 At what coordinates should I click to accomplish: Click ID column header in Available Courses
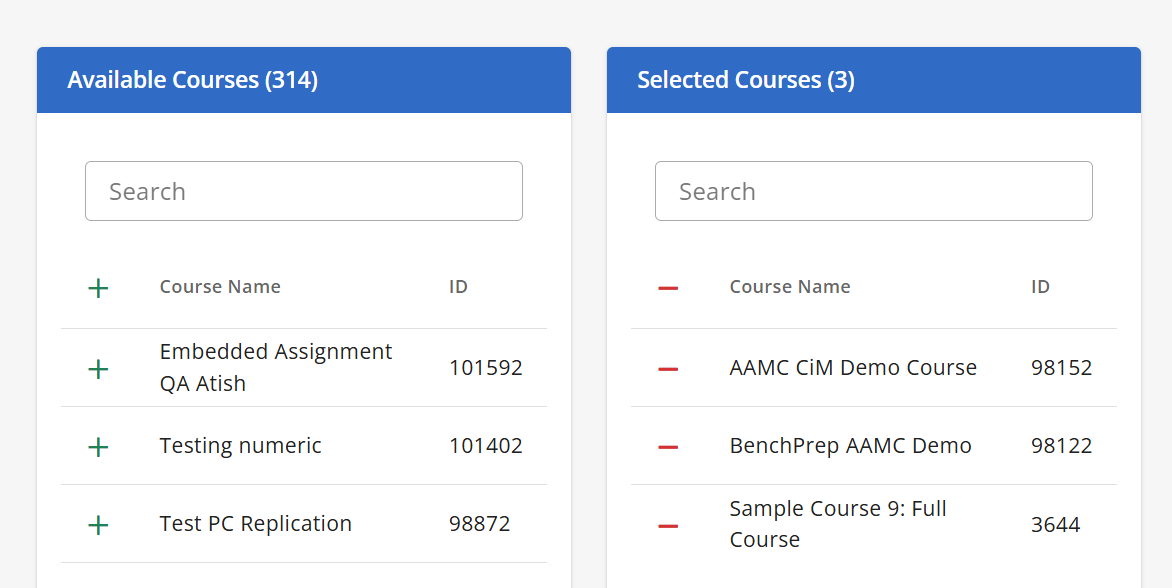458,287
